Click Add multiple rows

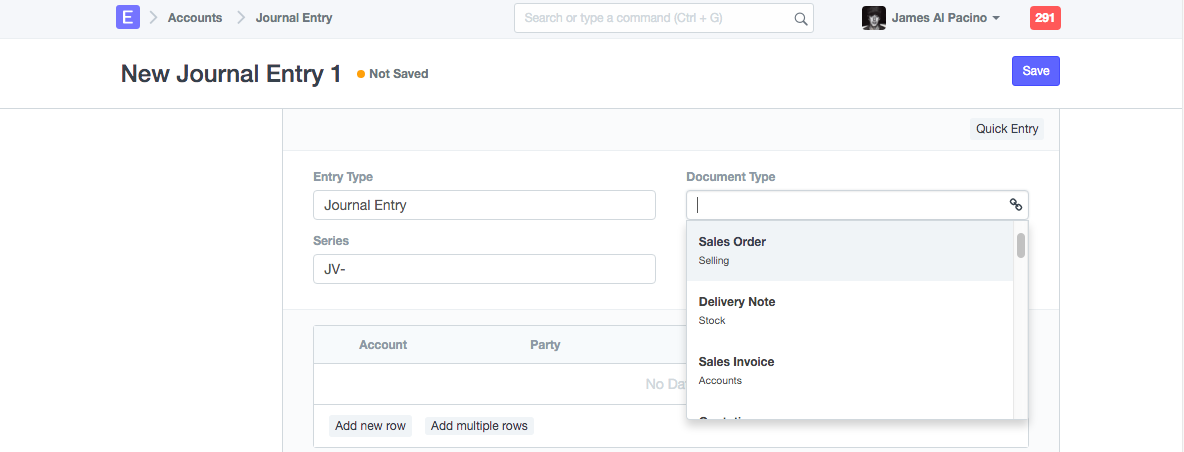pyautogui.click(x=479, y=426)
